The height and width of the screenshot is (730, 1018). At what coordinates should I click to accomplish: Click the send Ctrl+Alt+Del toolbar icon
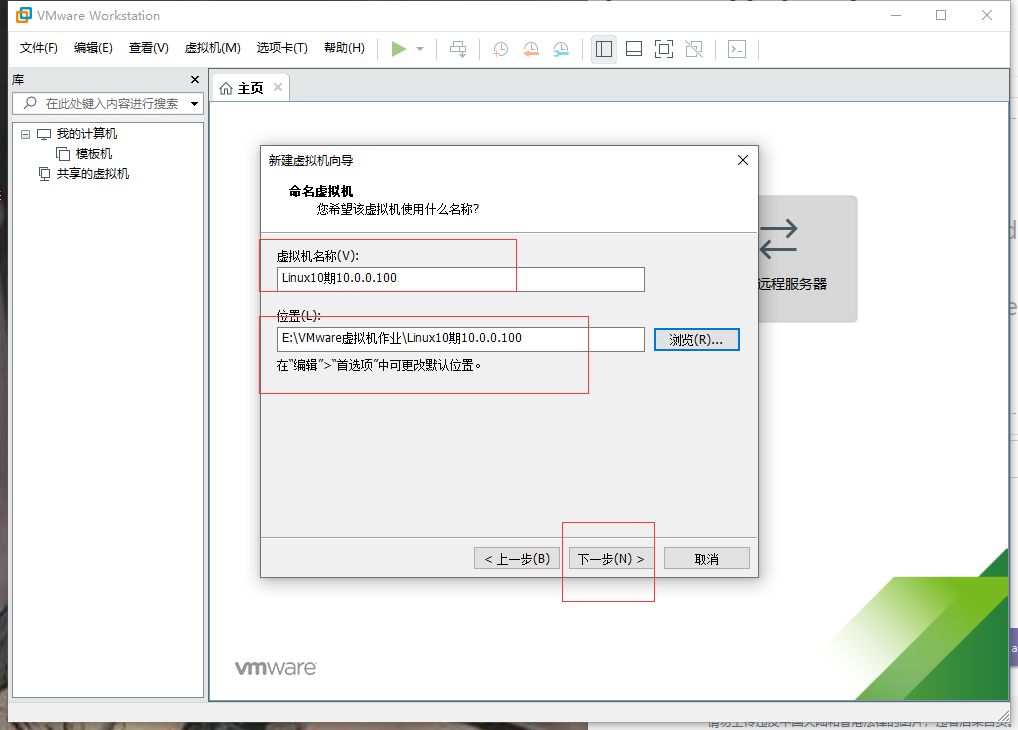click(x=458, y=49)
